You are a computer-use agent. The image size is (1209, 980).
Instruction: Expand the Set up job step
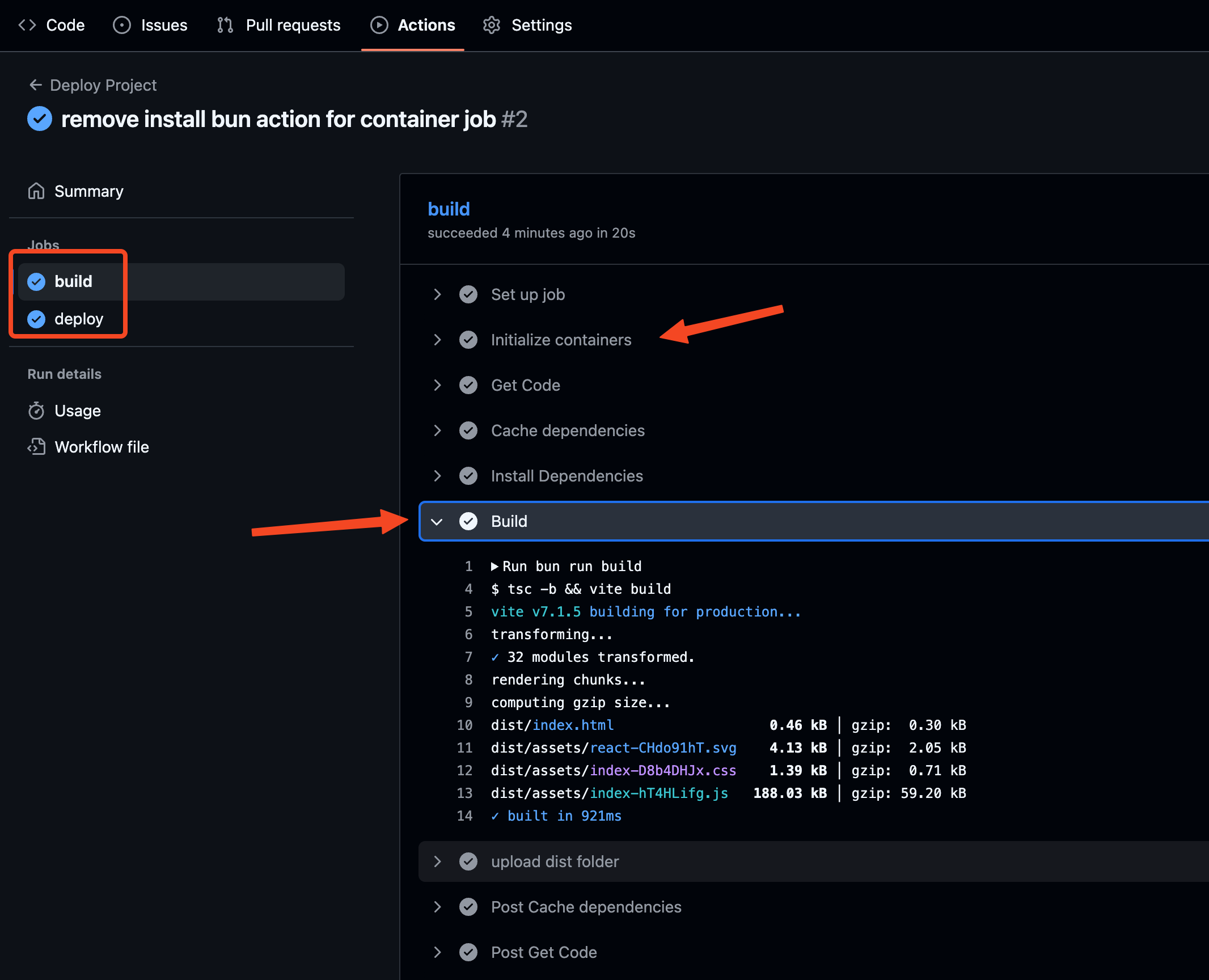tap(437, 294)
